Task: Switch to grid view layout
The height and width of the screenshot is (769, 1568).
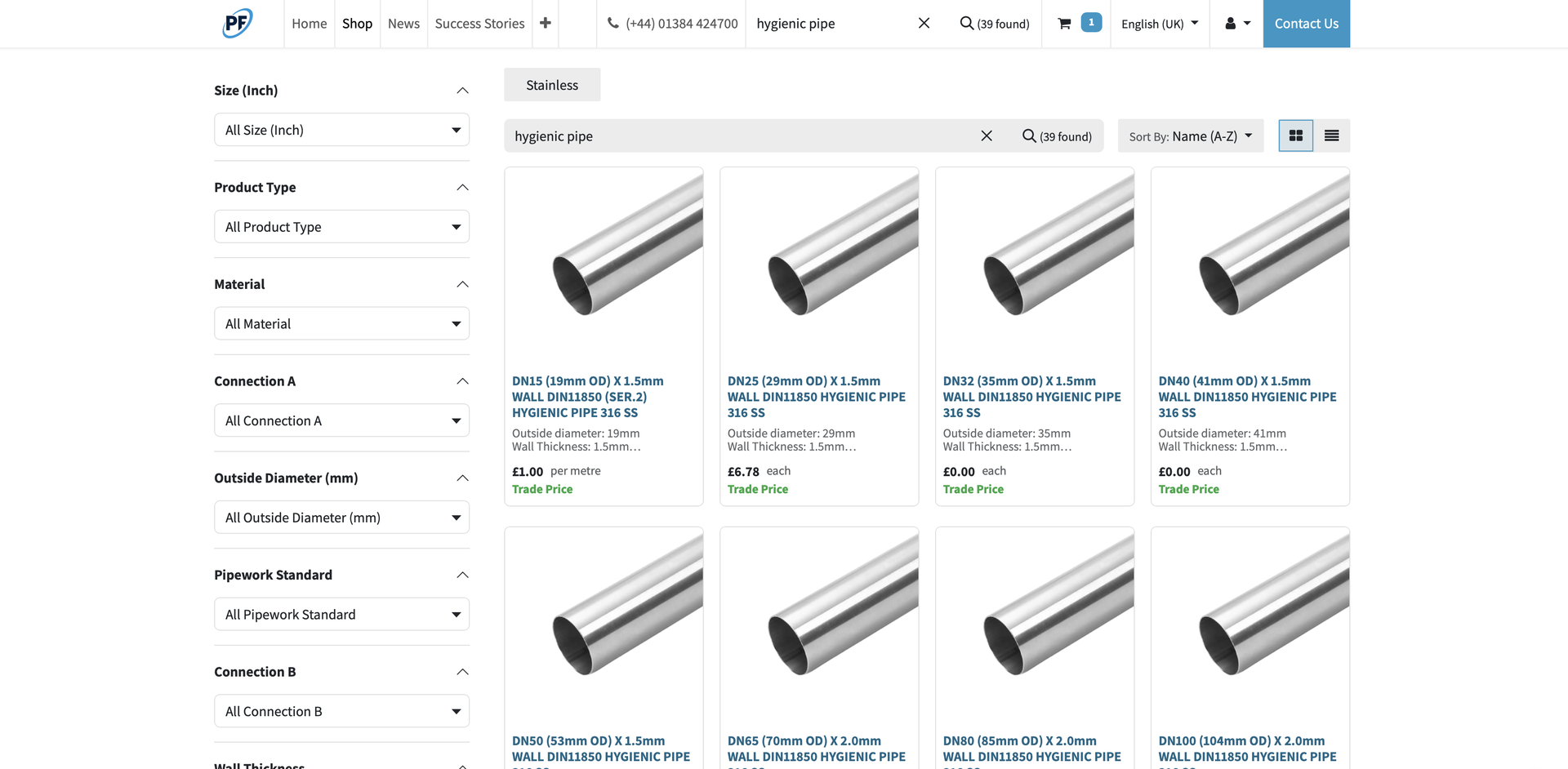Action: pyautogui.click(x=1295, y=136)
